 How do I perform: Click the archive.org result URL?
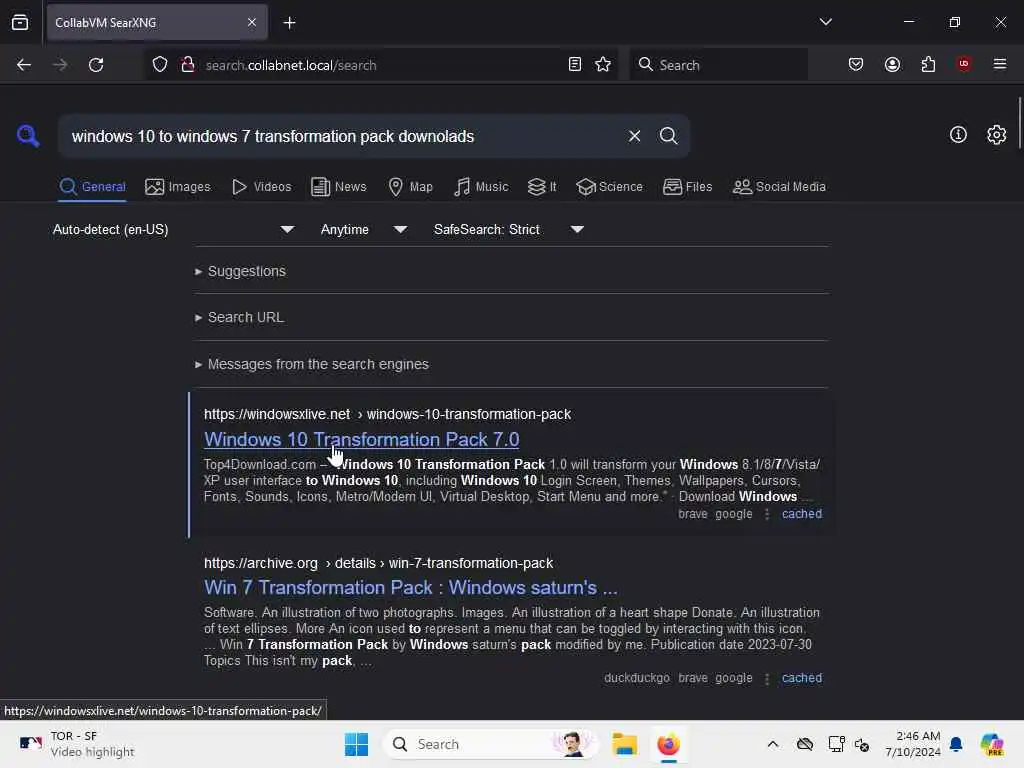[x=378, y=563]
